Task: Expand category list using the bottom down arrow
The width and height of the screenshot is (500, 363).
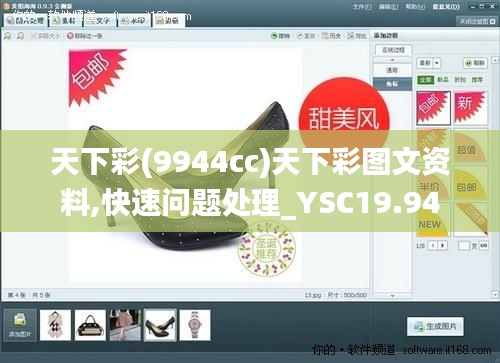Action: [x=392, y=295]
